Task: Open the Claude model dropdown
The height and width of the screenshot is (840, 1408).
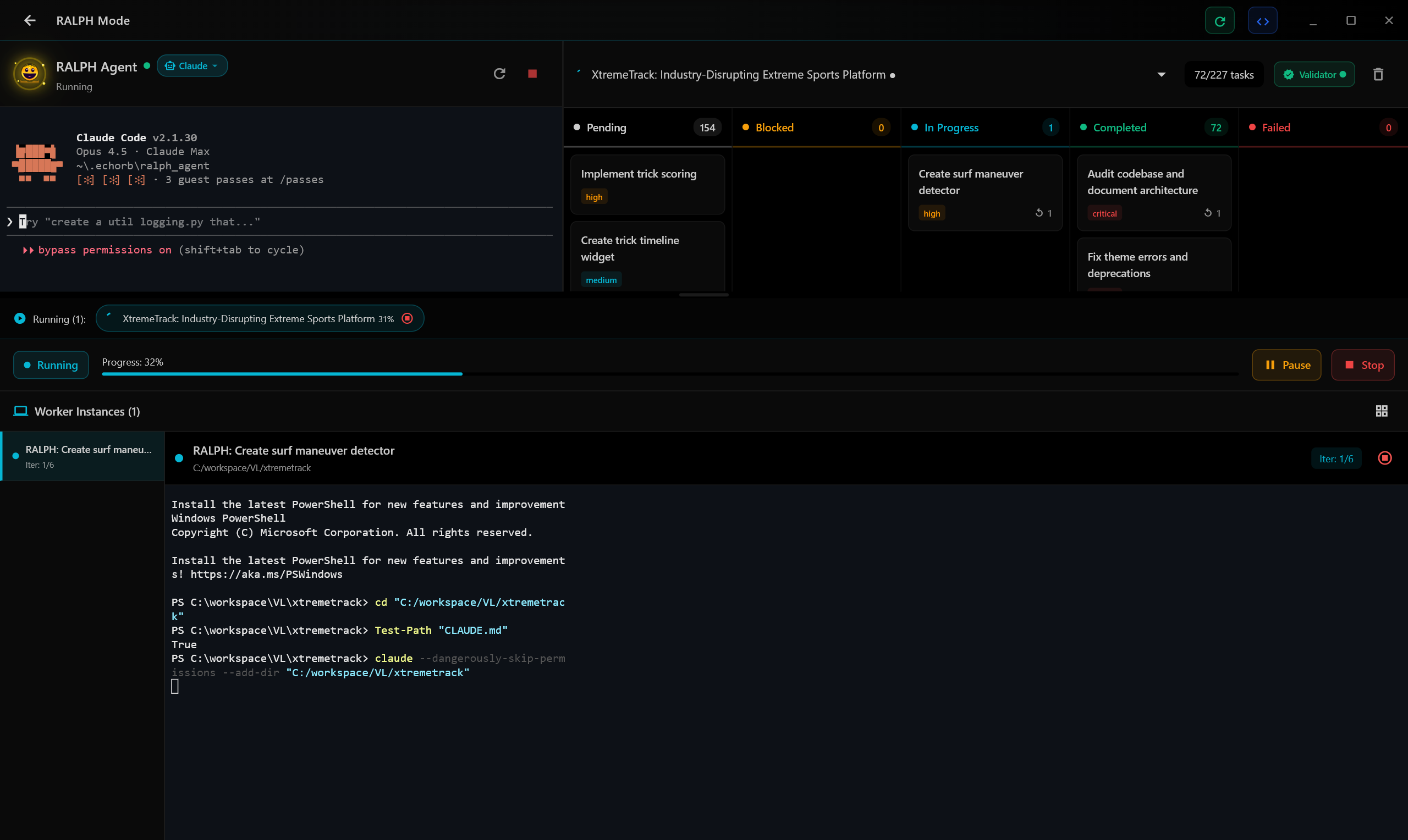Action: (x=192, y=66)
